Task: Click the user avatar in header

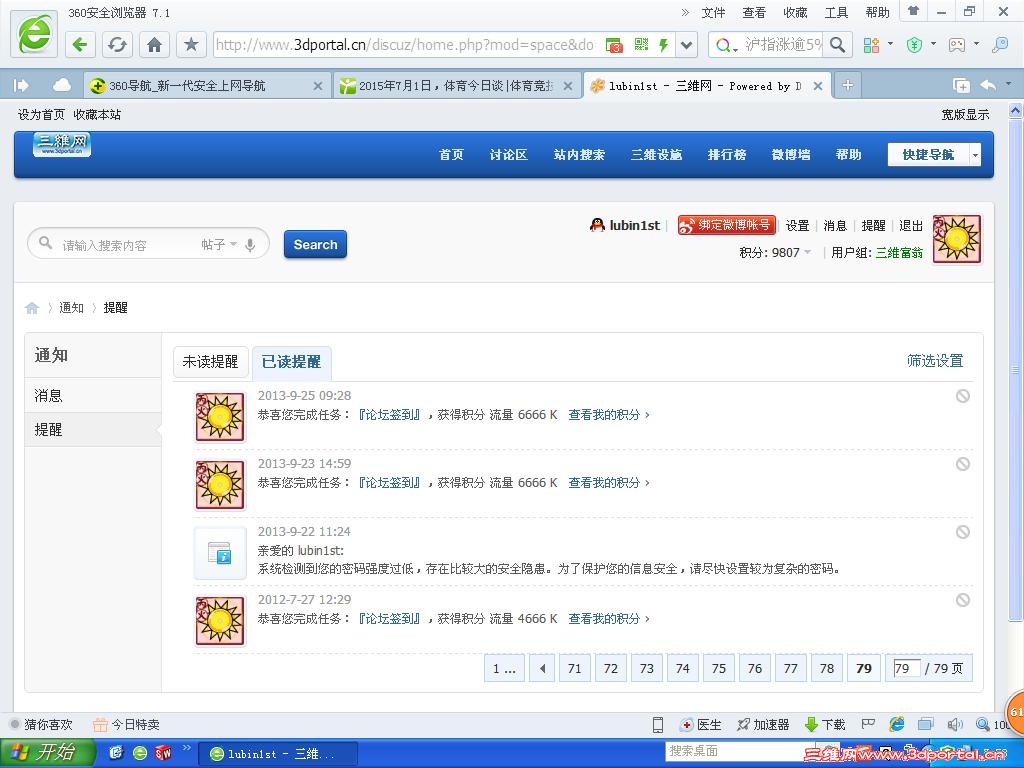Action: tap(957, 239)
